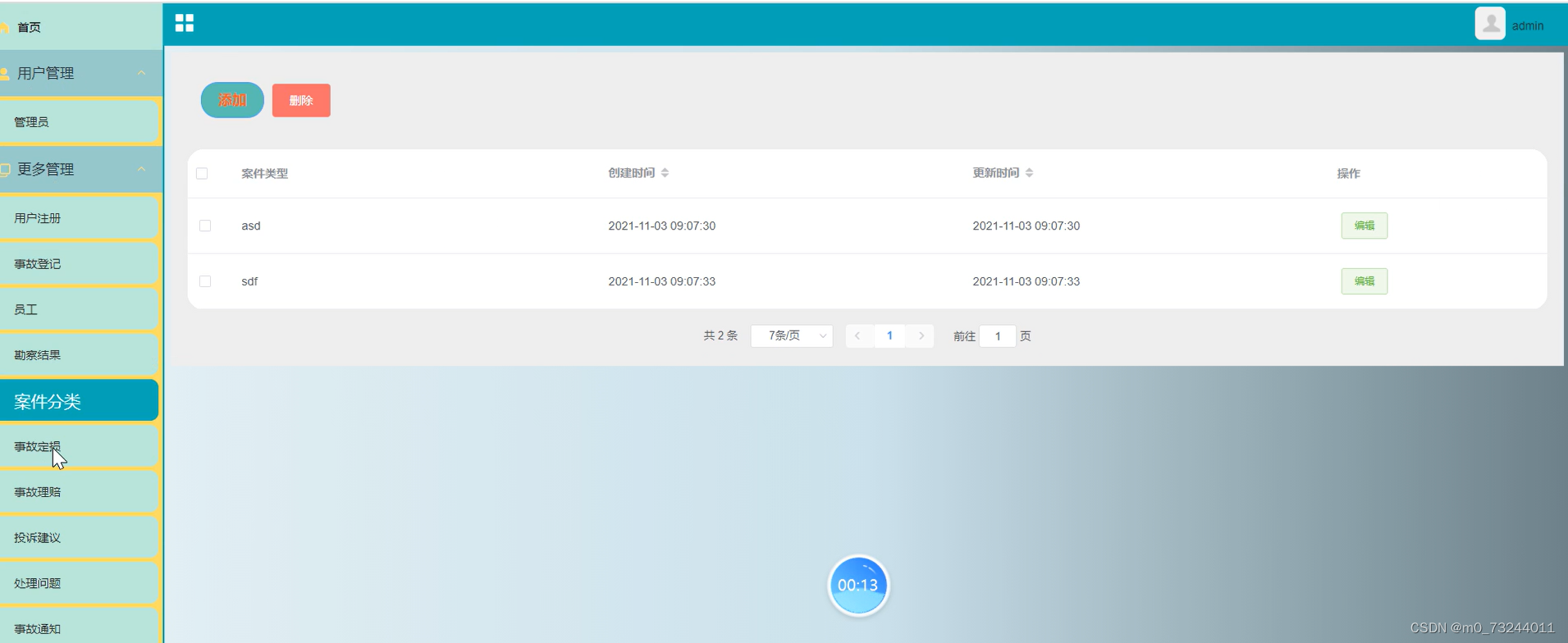Open 首页 in sidebar
The image size is (1568, 643).
click(80, 27)
